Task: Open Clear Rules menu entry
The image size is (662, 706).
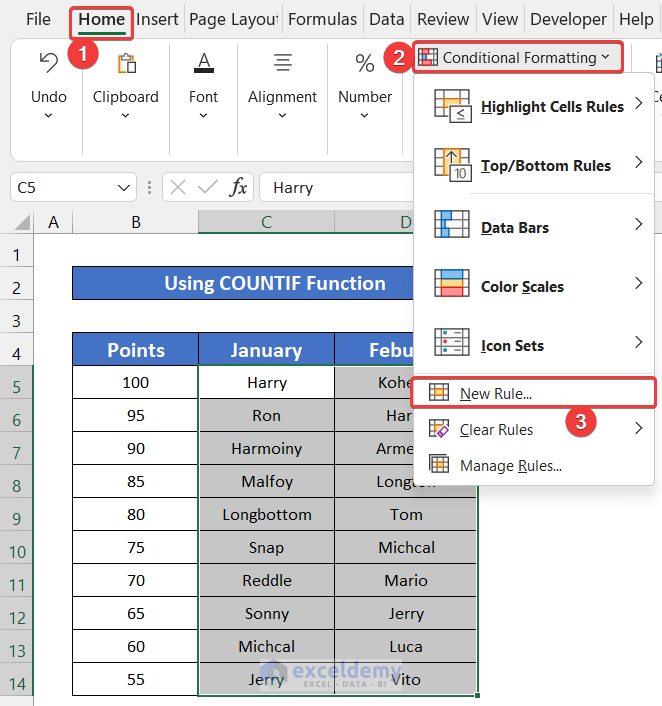Action: [x=534, y=429]
